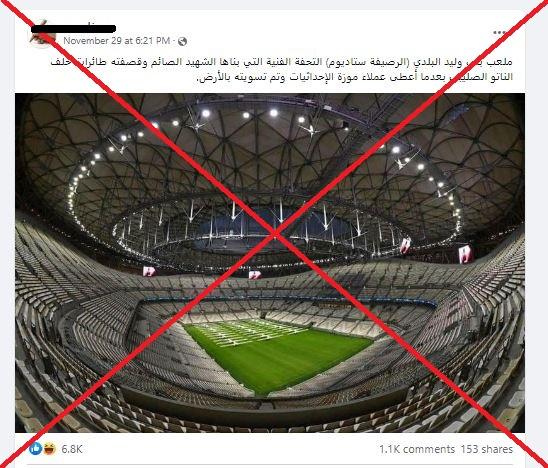Open the poster's profile avatar
This screenshot has width=548, height=468.
pyautogui.click(x=43, y=34)
